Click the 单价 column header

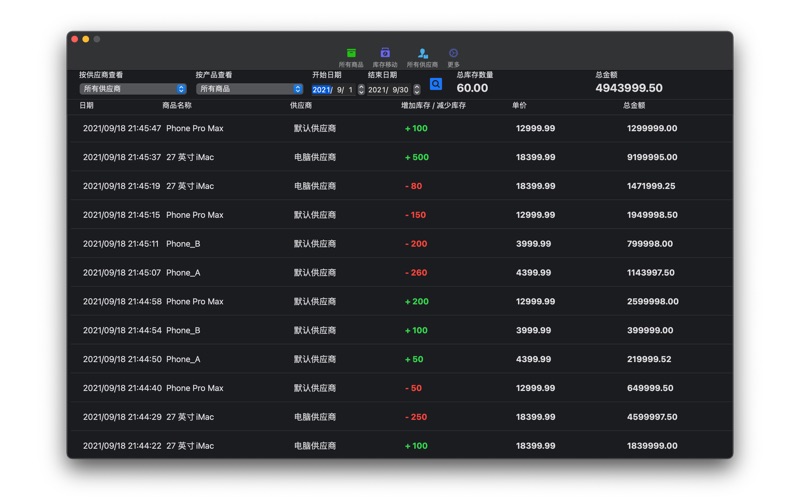[x=519, y=106]
